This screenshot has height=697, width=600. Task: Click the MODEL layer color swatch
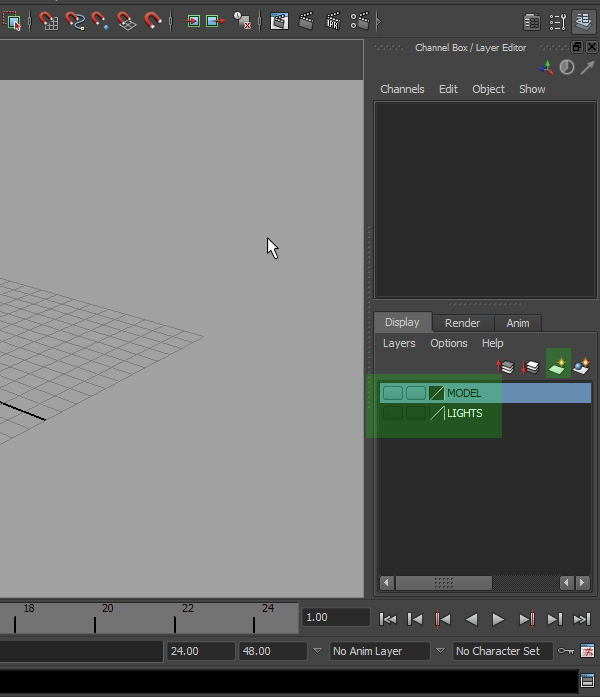436,393
